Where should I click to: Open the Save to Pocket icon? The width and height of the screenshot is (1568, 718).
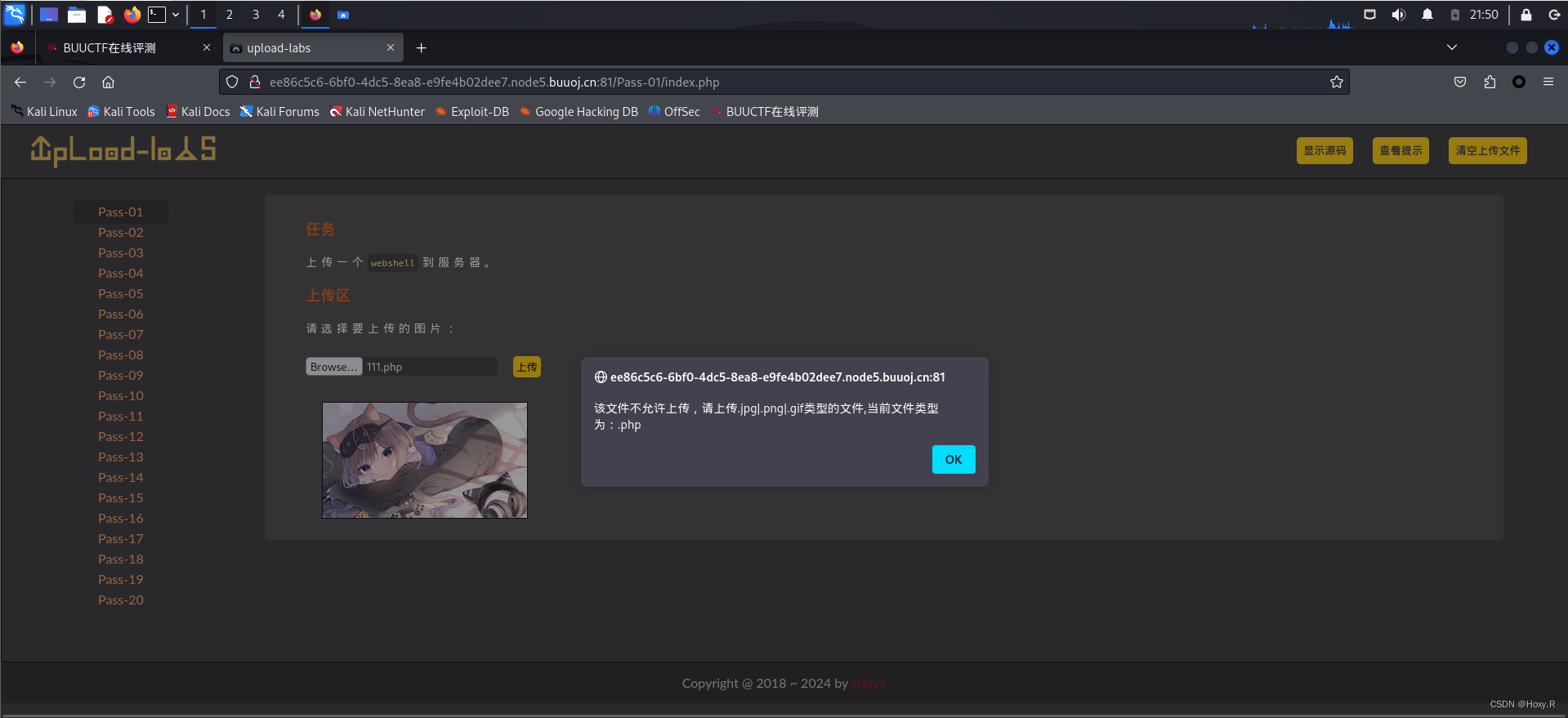tap(1460, 82)
